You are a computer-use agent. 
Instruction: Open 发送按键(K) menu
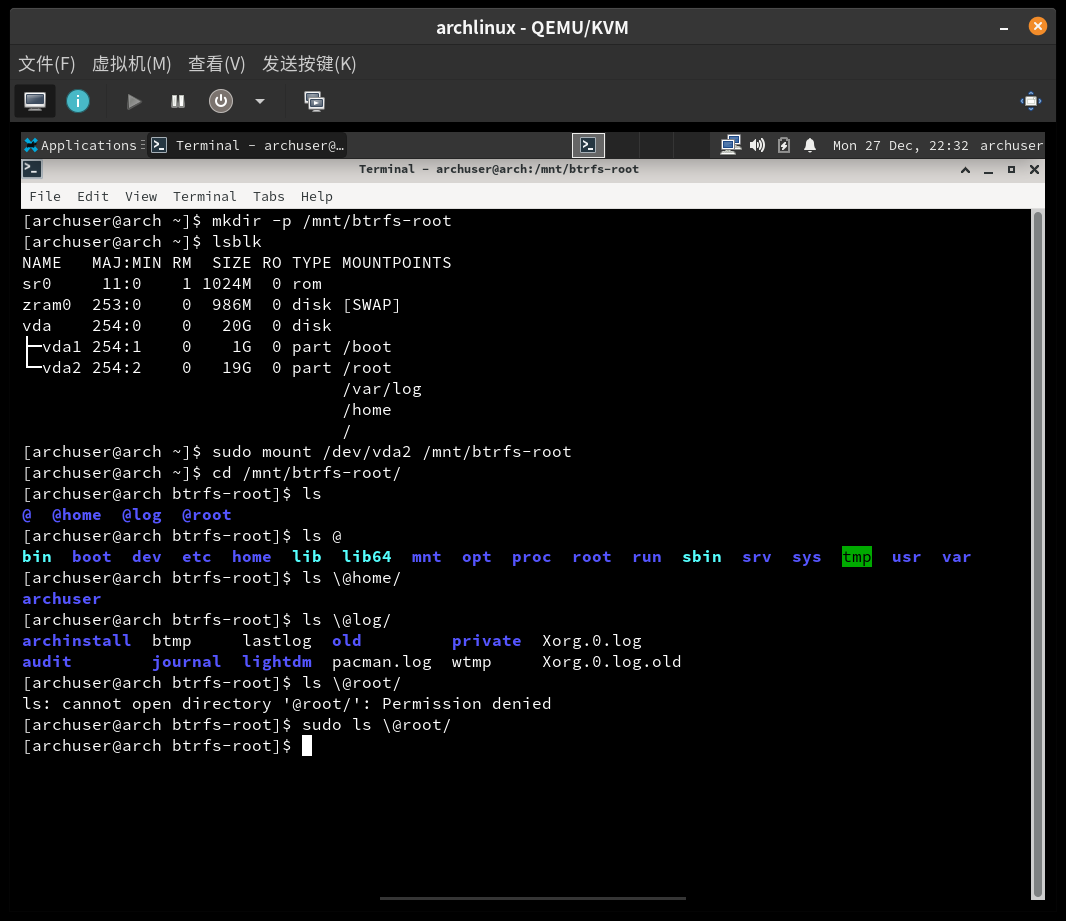click(x=309, y=64)
